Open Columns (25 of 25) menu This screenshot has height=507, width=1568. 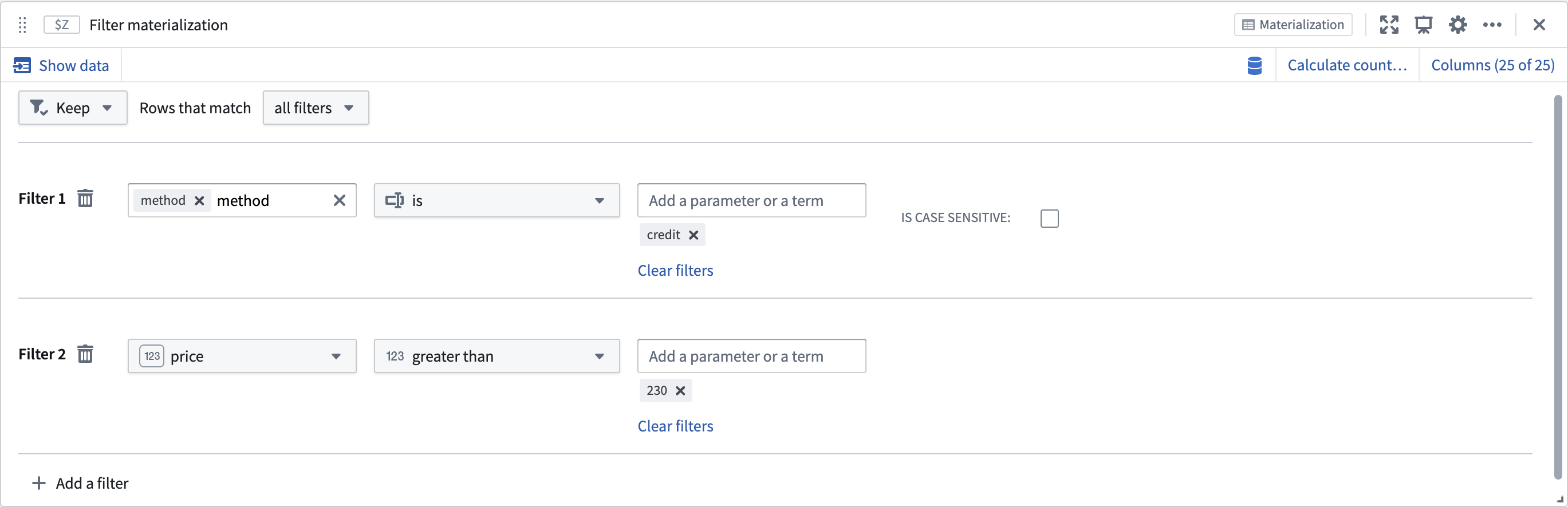(1492, 66)
